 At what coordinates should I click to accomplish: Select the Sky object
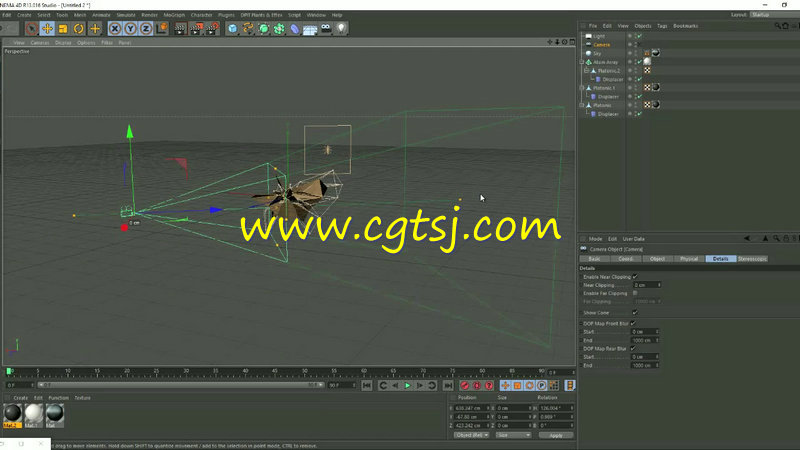point(597,54)
